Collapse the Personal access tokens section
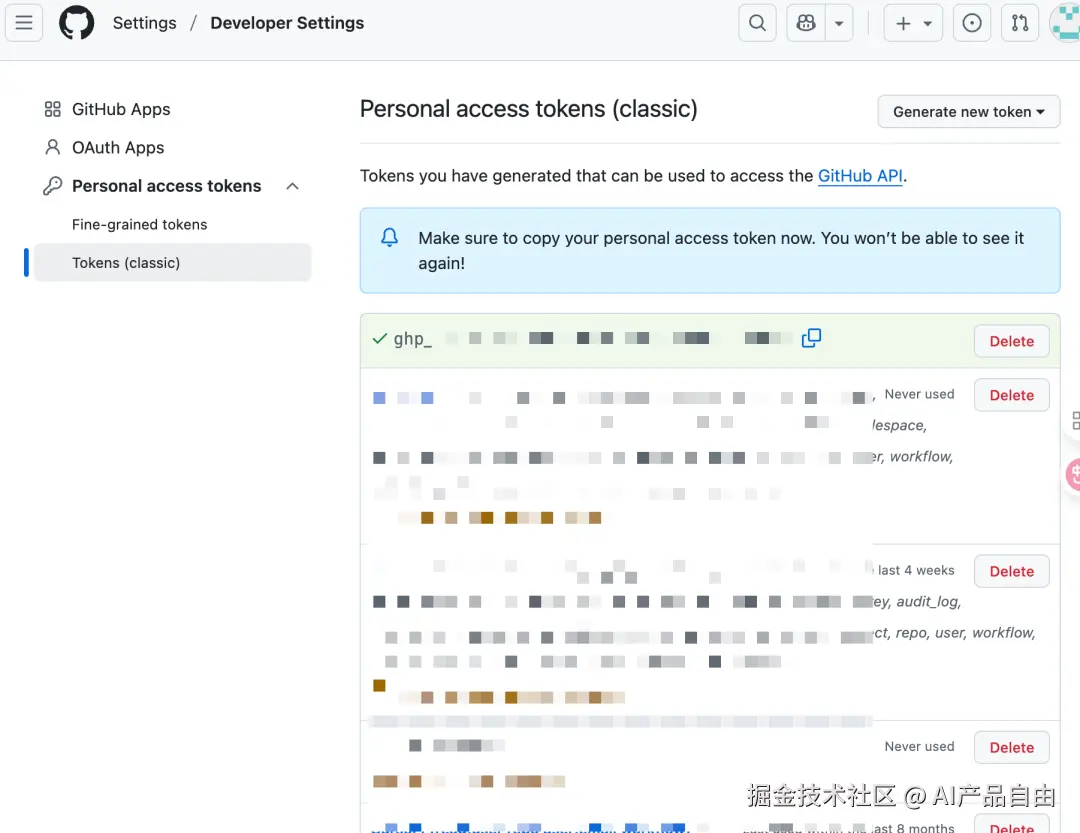1080x833 pixels. [292, 186]
